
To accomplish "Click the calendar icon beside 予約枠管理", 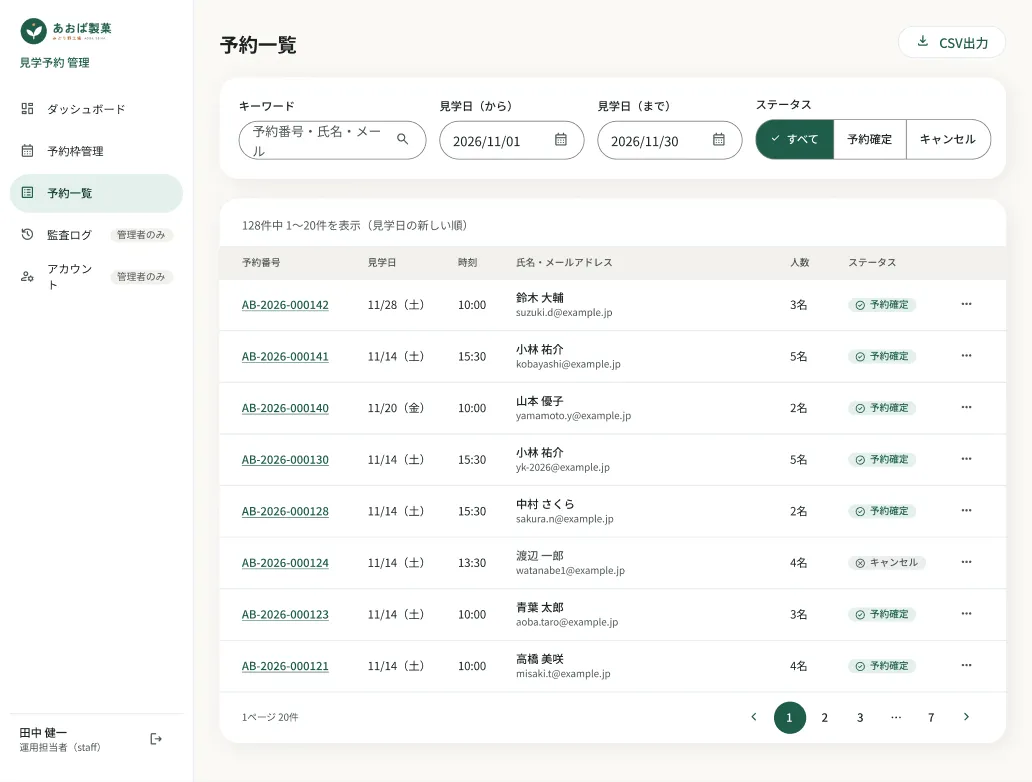I will point(27,151).
